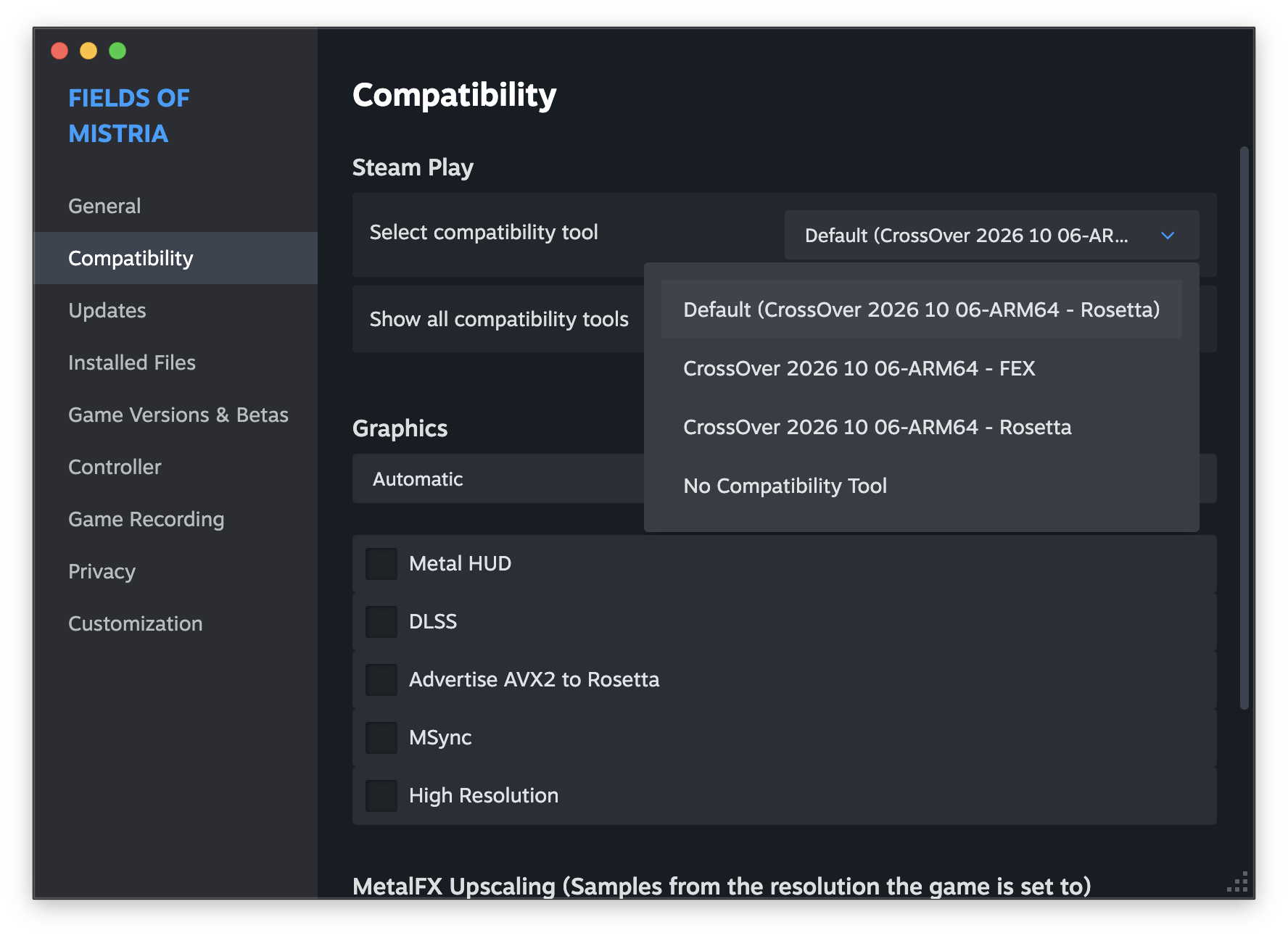The image size is (1288, 938).
Task: Select CrossOver 2026 10 06-ARM64 - FEX
Action: click(922, 368)
